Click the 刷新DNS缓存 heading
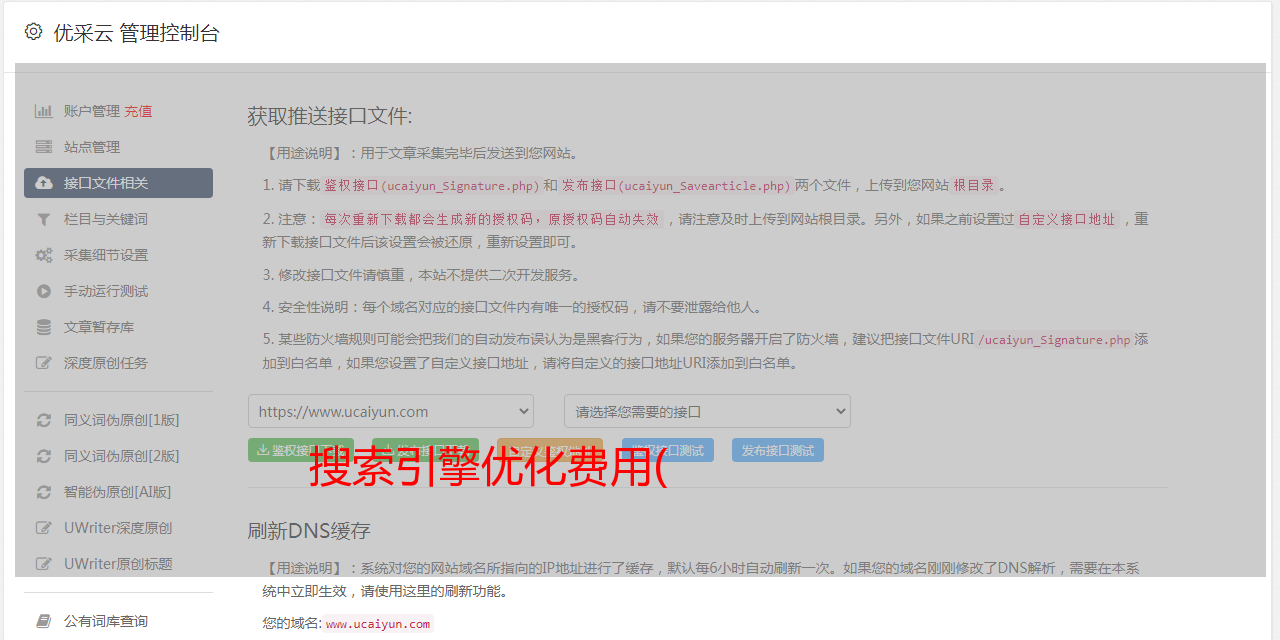 (309, 530)
